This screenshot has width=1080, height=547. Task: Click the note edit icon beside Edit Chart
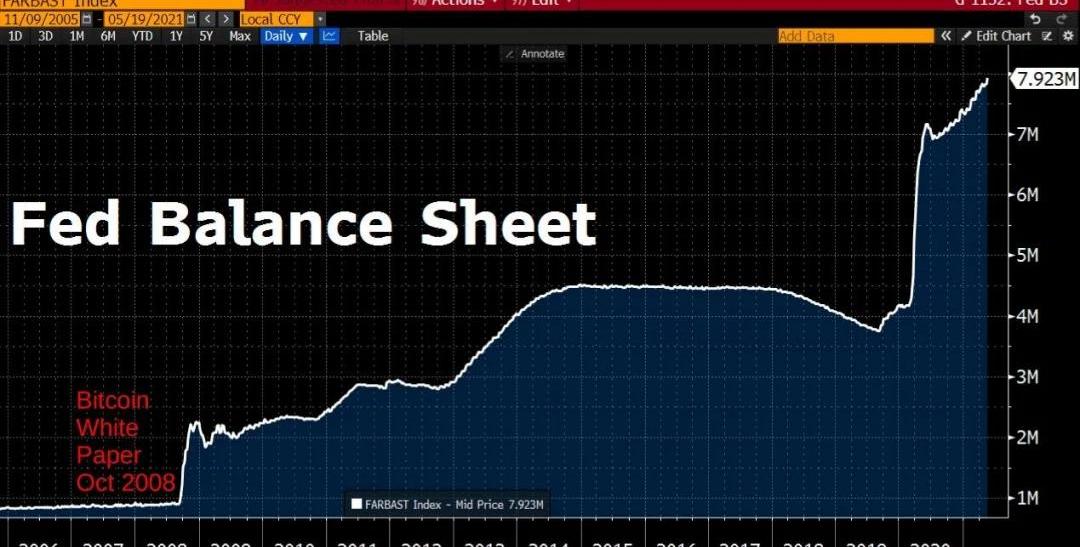(x=1047, y=36)
